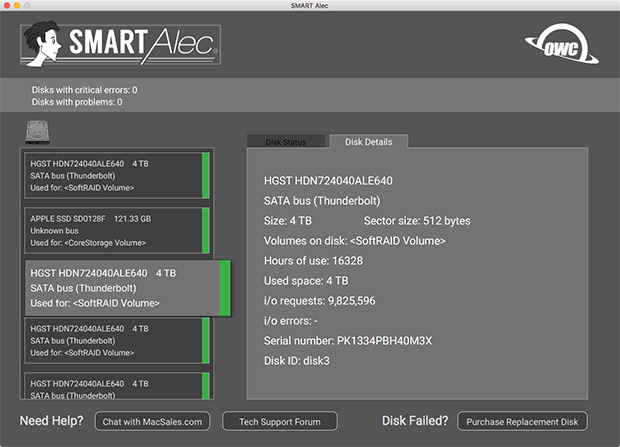Select the highlighted HGST disk entry
This screenshot has height=447, width=620.
pyautogui.click(x=128, y=288)
